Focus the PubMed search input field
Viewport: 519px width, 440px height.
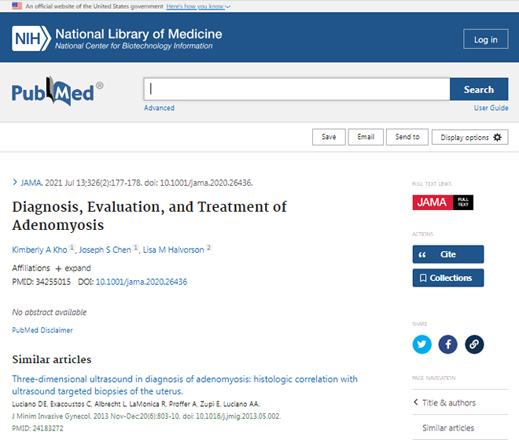(297, 89)
